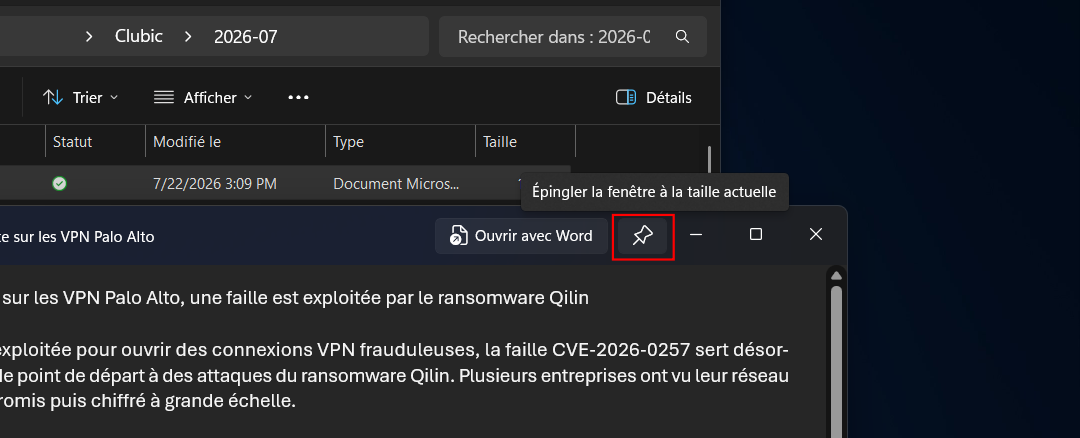Expand the Afficher dropdown
Viewport: 1080px width, 438px height.
(202, 98)
